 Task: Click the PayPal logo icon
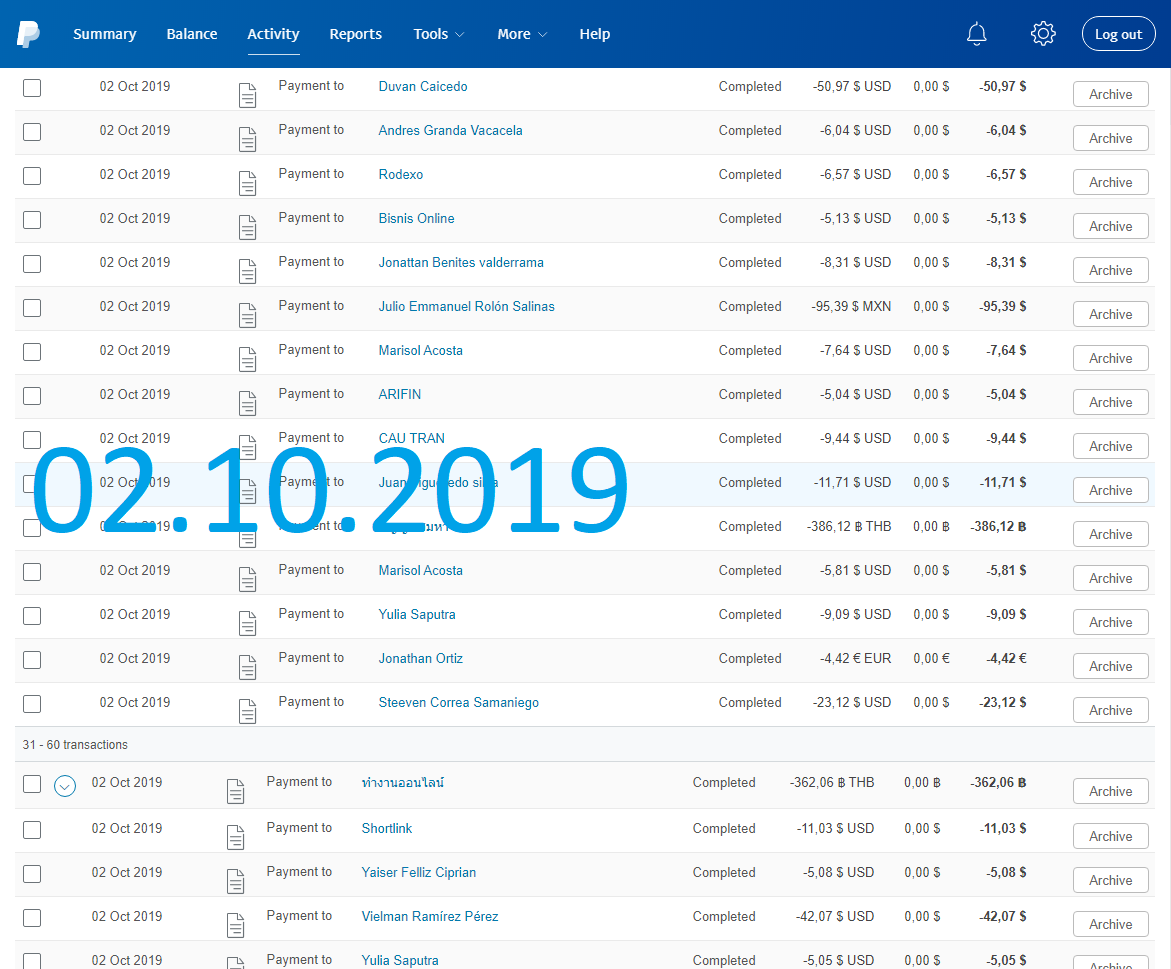point(28,34)
